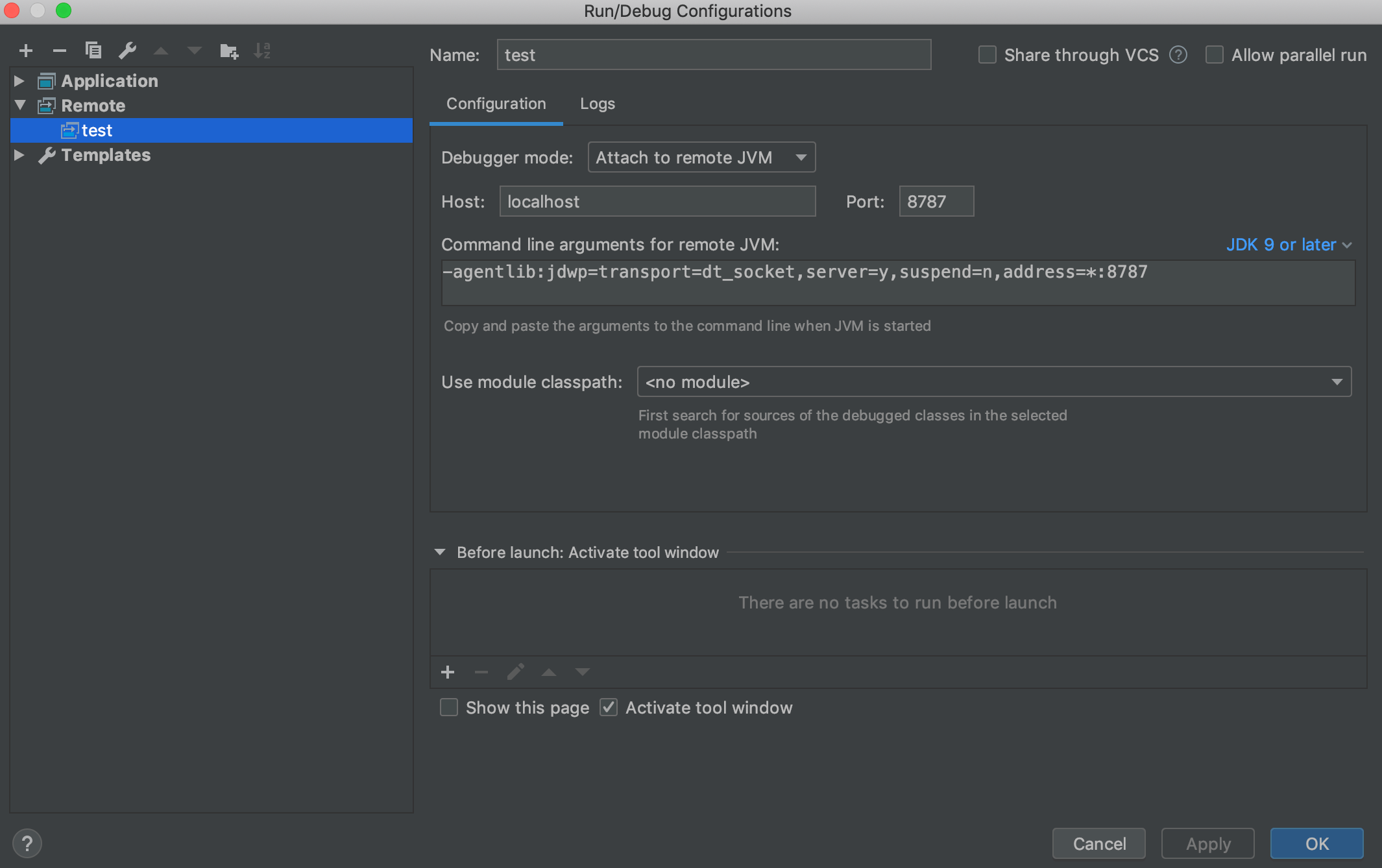
Task: Click help icon next to Share through VCS
Action: tap(1178, 55)
